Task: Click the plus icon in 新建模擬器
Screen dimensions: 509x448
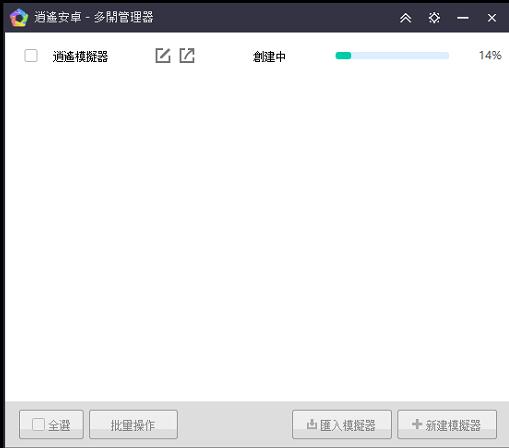Action: click(x=417, y=424)
